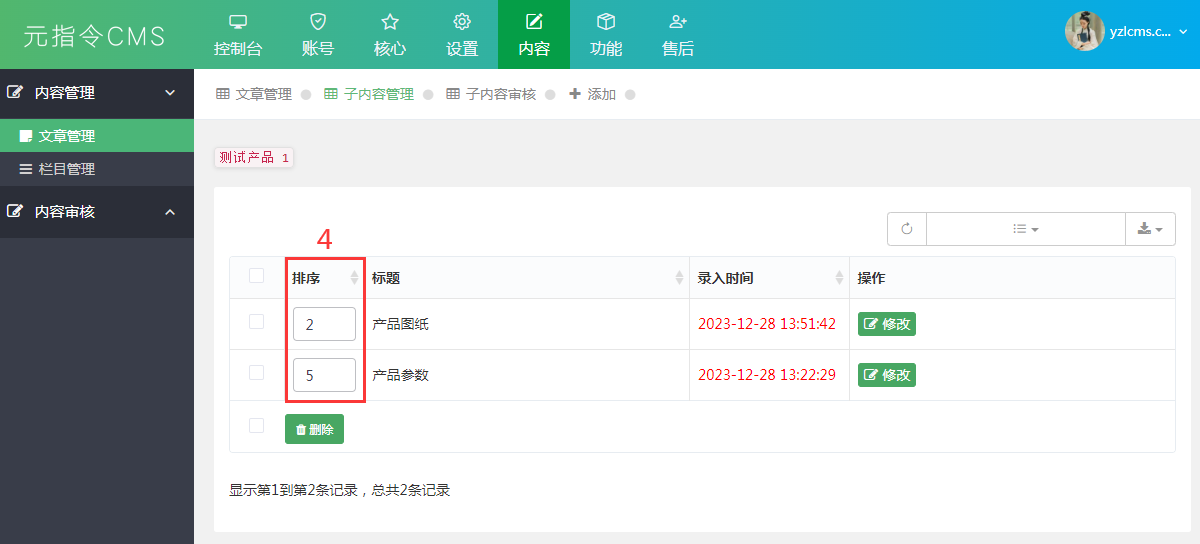This screenshot has width=1200, height=544.
Task: Click the record count text 总共2条记录
Action: [411, 490]
